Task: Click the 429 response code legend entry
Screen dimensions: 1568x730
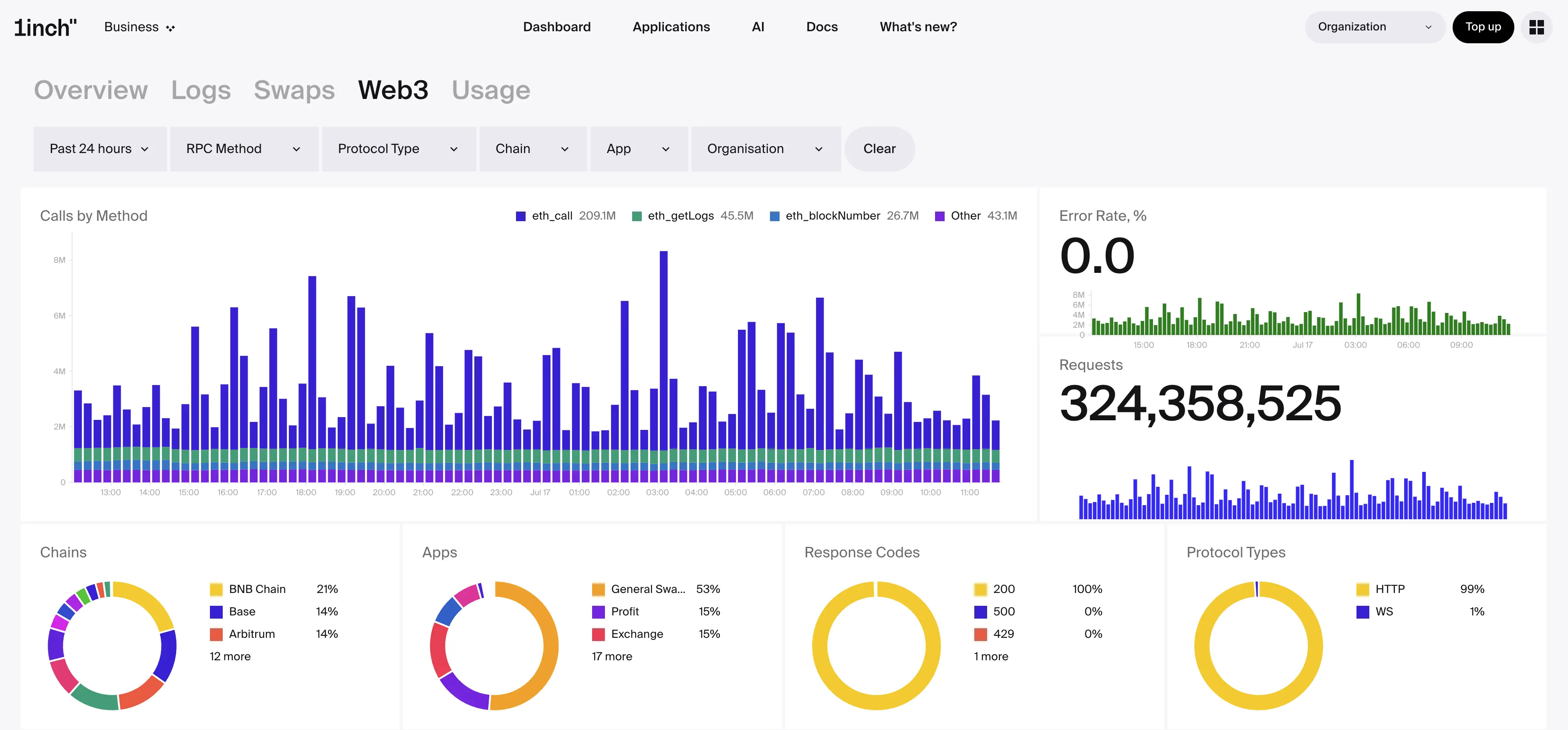Action: click(x=1038, y=634)
